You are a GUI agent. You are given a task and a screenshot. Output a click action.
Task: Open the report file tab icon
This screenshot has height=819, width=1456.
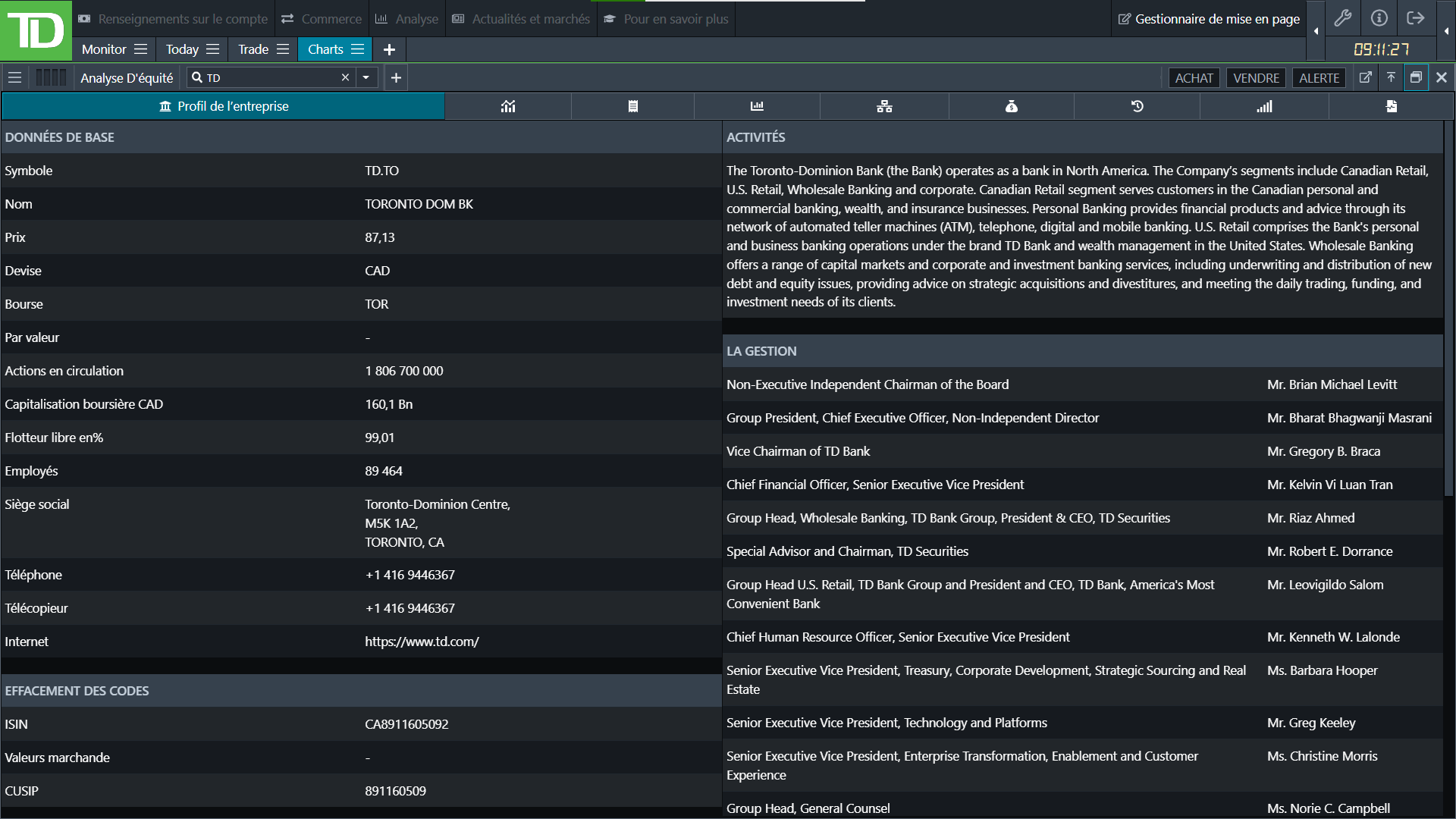[x=1391, y=106]
